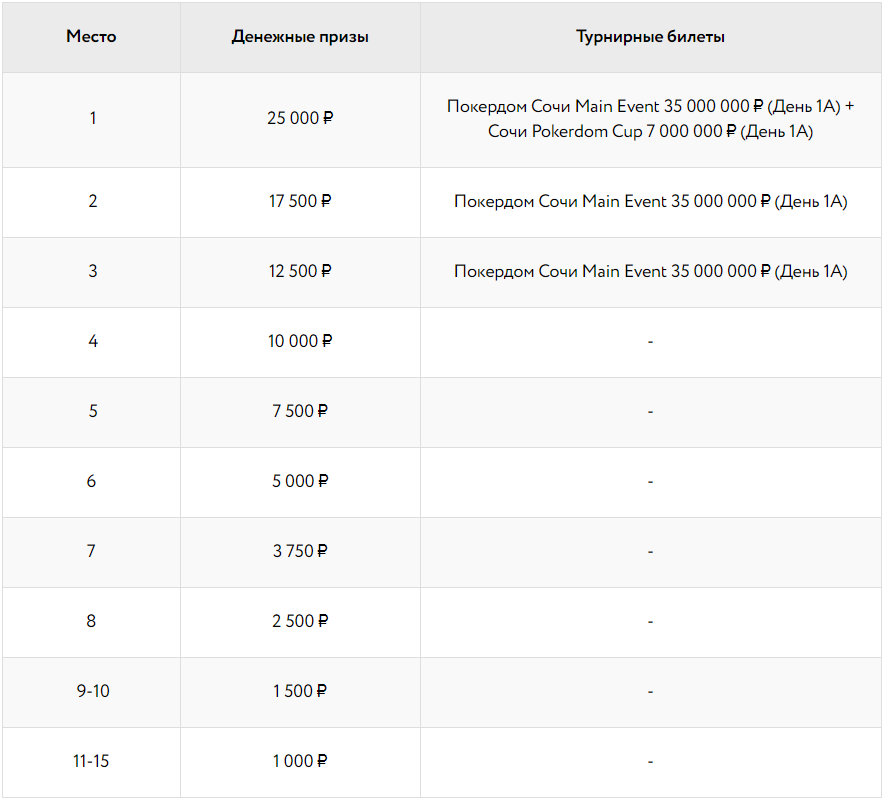
Task: Click the 1 500 ₽ prize cell
Action: point(300,691)
